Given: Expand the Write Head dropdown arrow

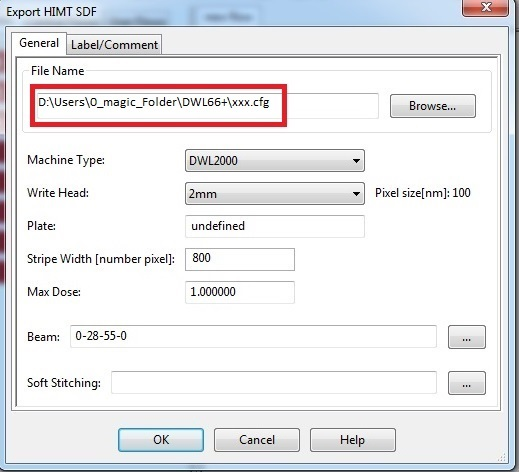Looking at the screenshot, I should (x=356, y=194).
